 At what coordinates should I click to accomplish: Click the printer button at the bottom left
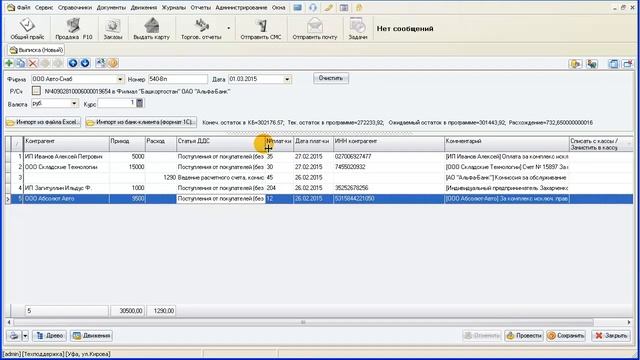pos(14,336)
